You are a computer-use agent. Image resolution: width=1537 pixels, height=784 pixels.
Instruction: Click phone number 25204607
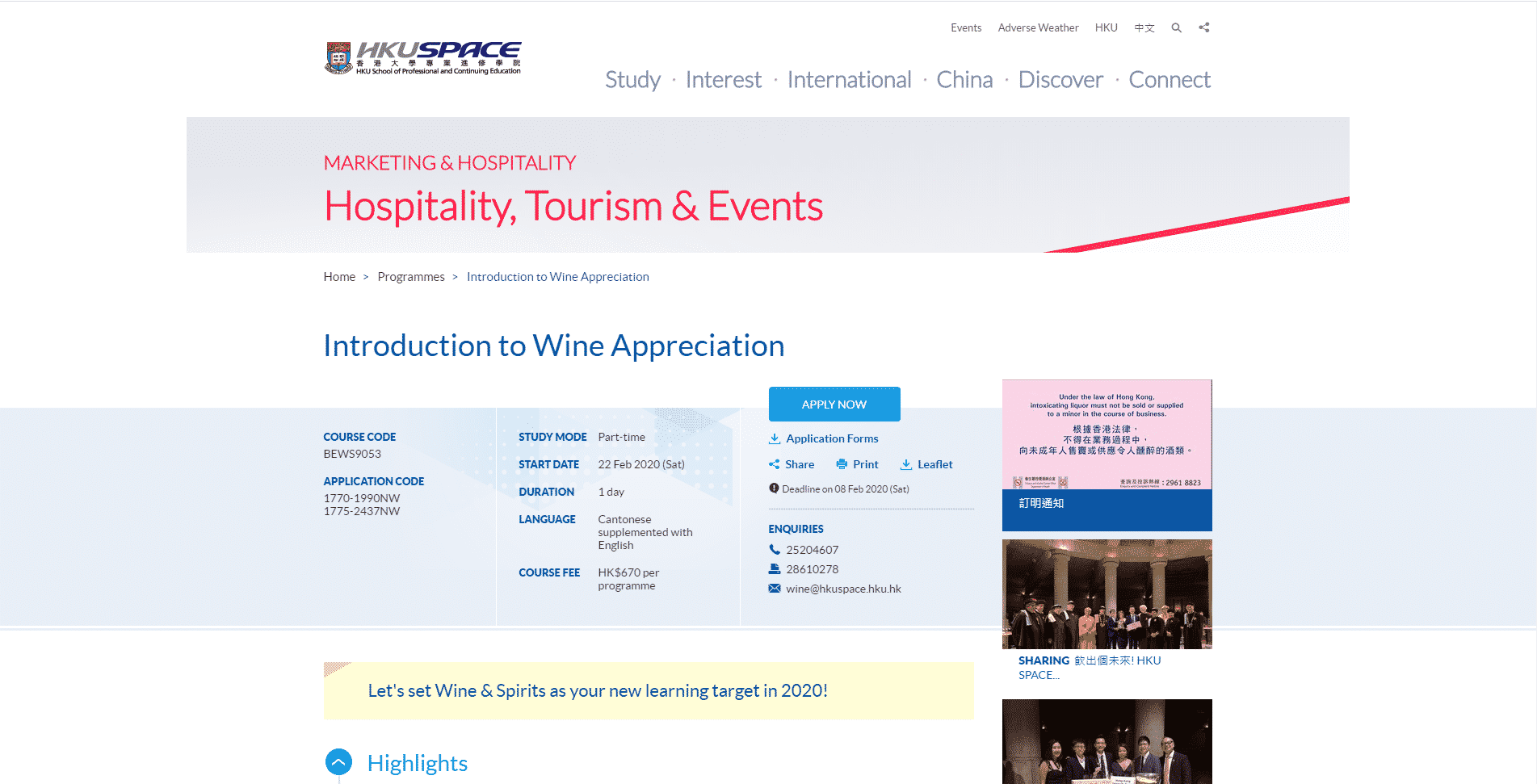[x=813, y=550]
